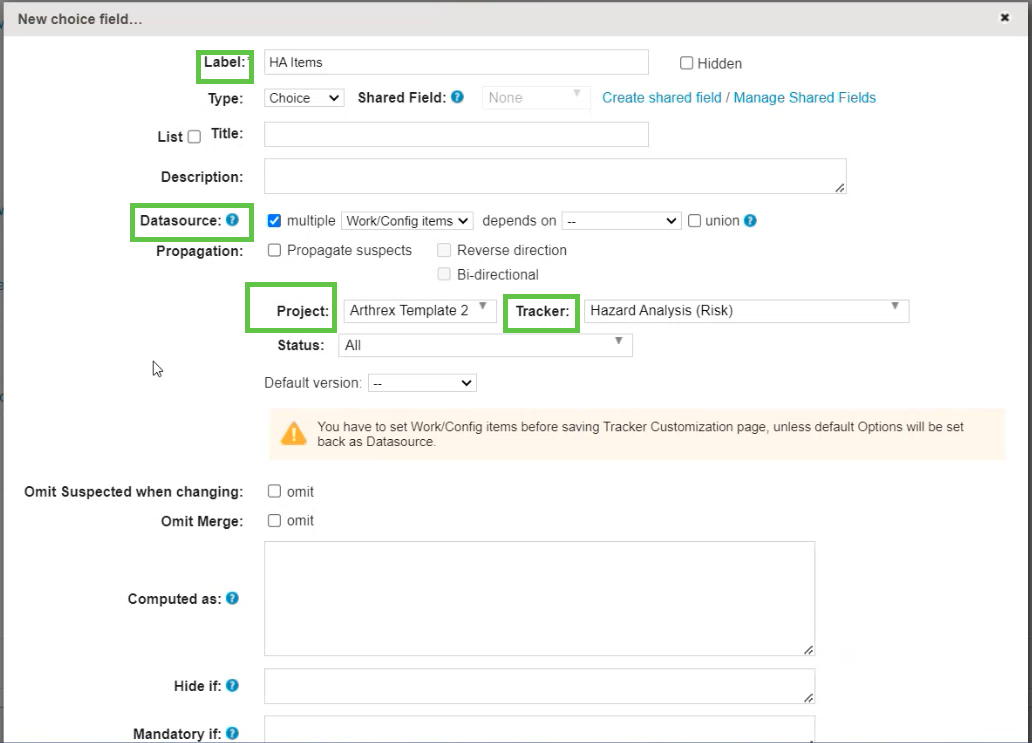Screen dimensions: 1032x743
Task: Open the Project dropdown Arthrex Template 2
Action: [419, 310]
